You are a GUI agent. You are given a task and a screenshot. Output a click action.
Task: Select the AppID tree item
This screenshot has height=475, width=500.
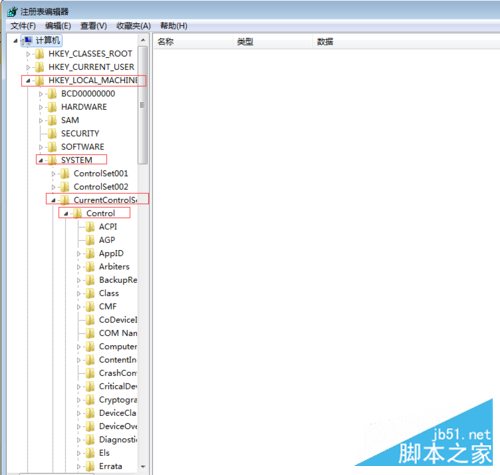click(x=111, y=254)
